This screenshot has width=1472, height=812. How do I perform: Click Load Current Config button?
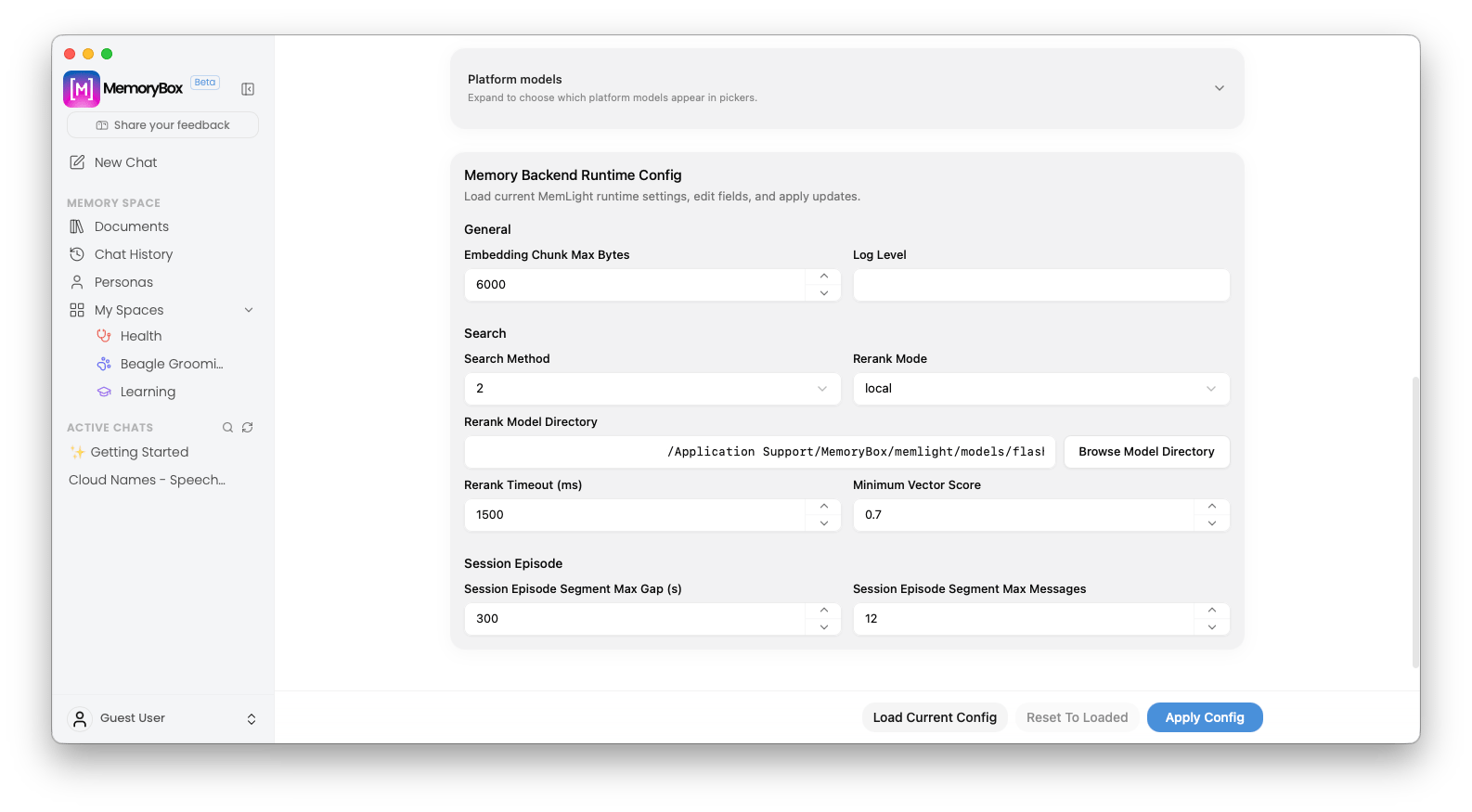click(x=935, y=717)
